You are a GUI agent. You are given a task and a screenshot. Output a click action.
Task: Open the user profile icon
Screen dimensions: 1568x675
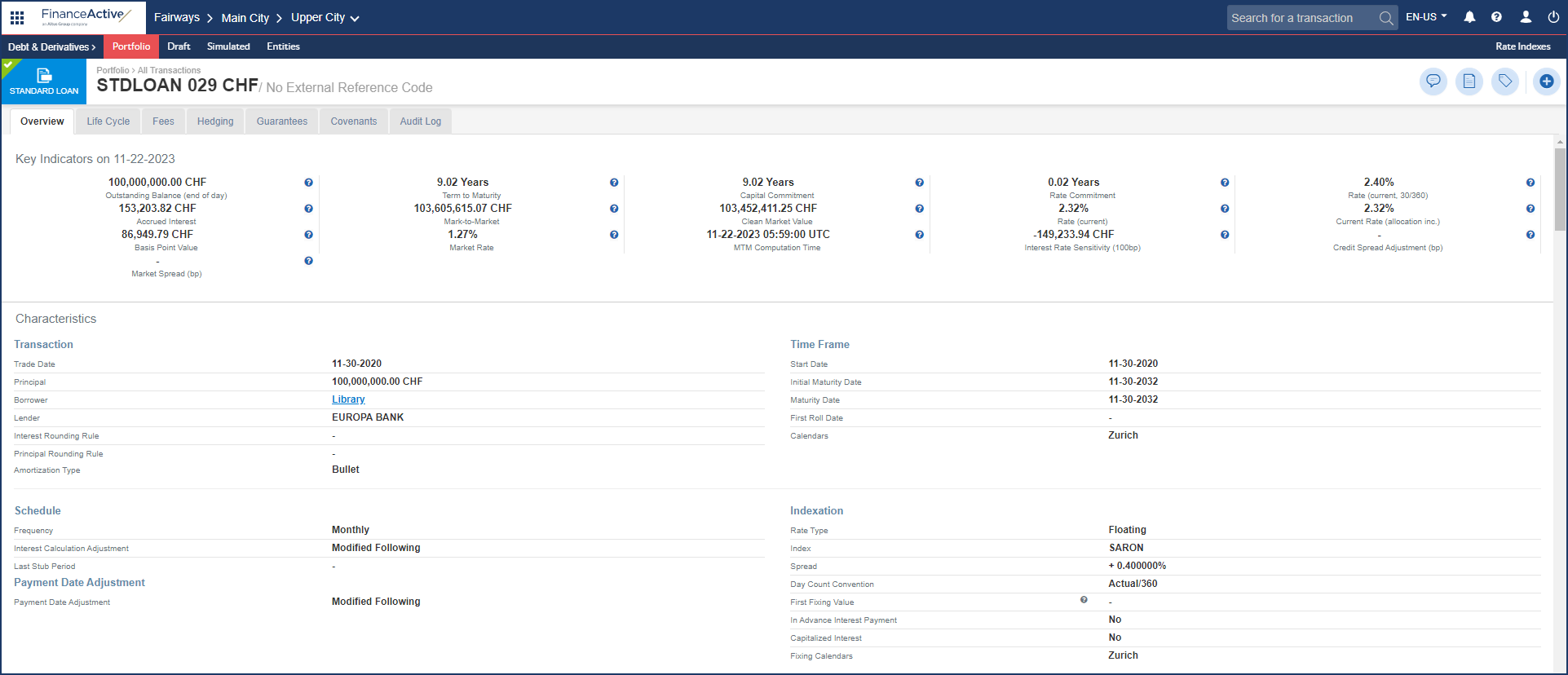(1526, 17)
